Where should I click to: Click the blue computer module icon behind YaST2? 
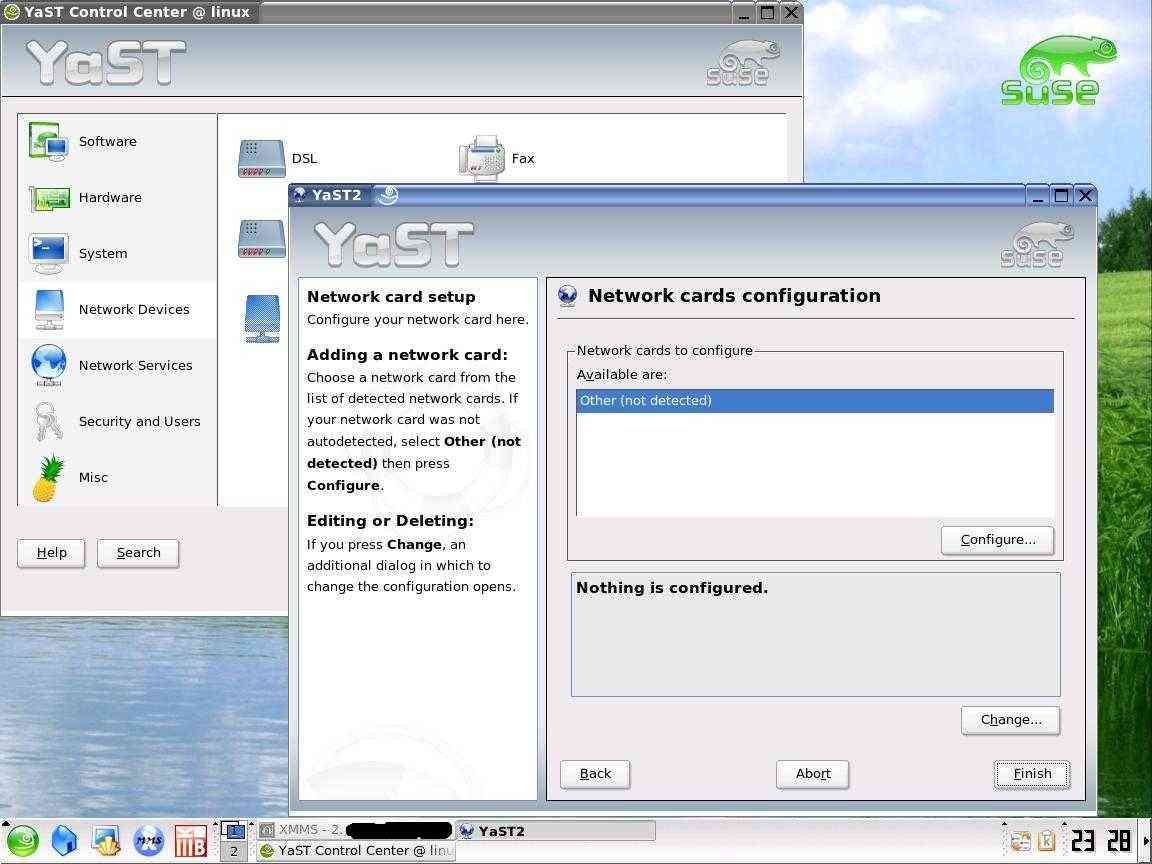coord(262,318)
